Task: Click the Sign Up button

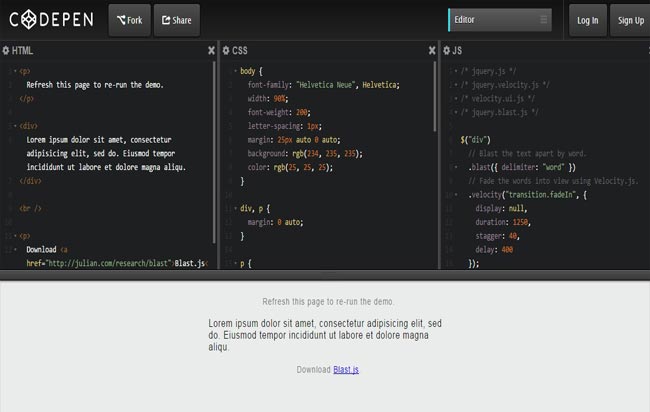Action: [x=631, y=20]
